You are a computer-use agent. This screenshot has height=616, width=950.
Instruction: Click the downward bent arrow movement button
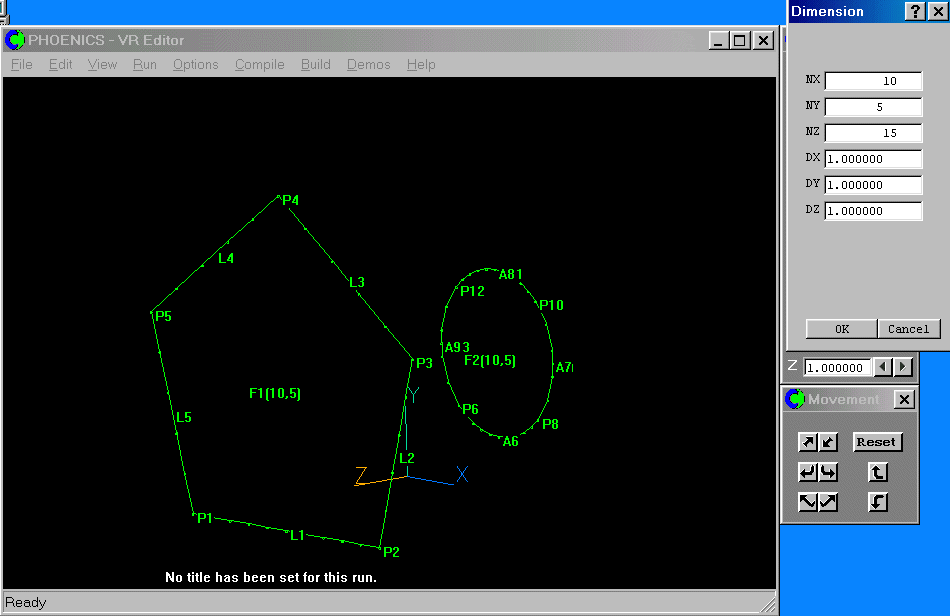[877, 502]
